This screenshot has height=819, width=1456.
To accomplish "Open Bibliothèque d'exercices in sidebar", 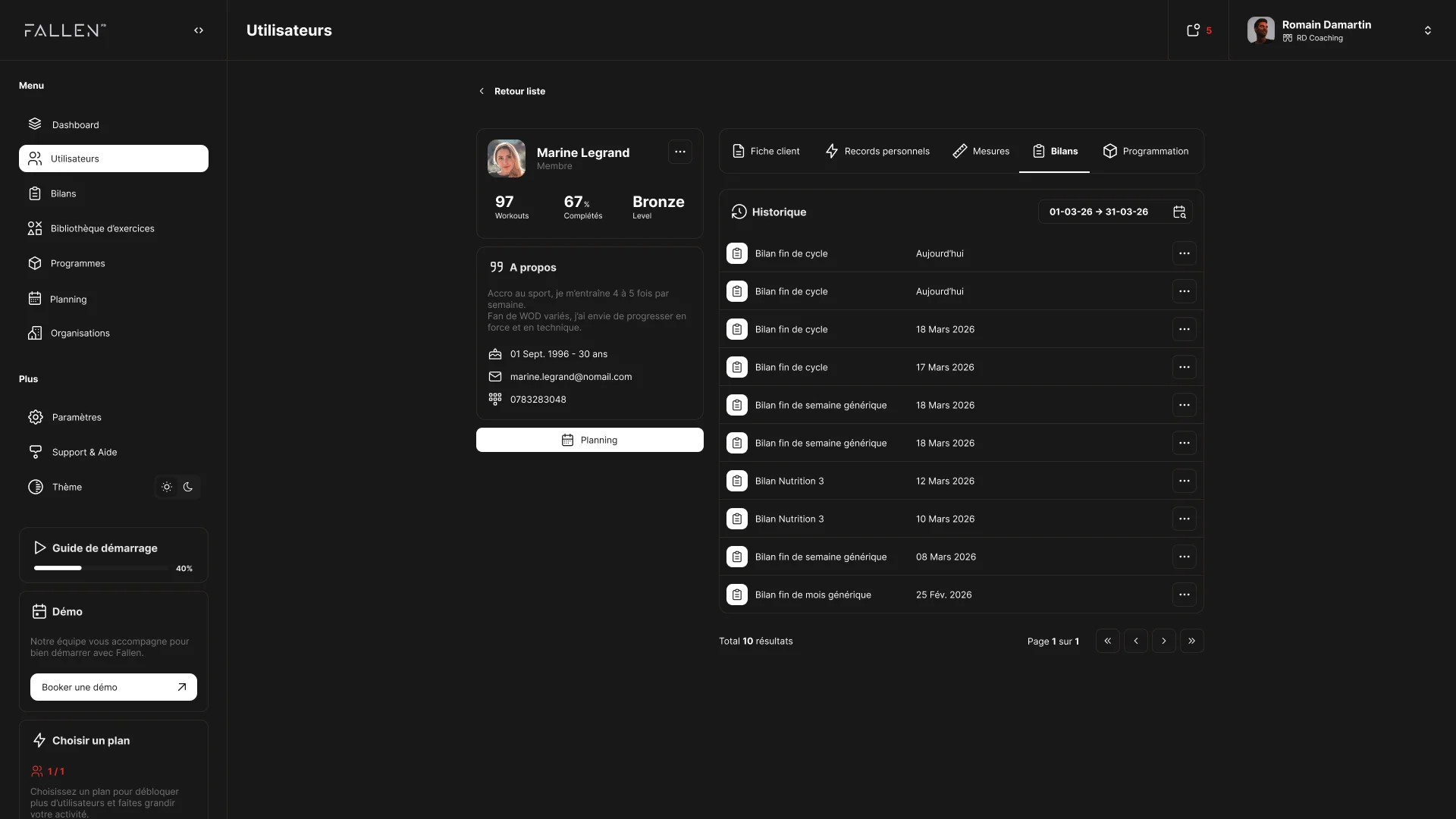I will (x=114, y=228).
